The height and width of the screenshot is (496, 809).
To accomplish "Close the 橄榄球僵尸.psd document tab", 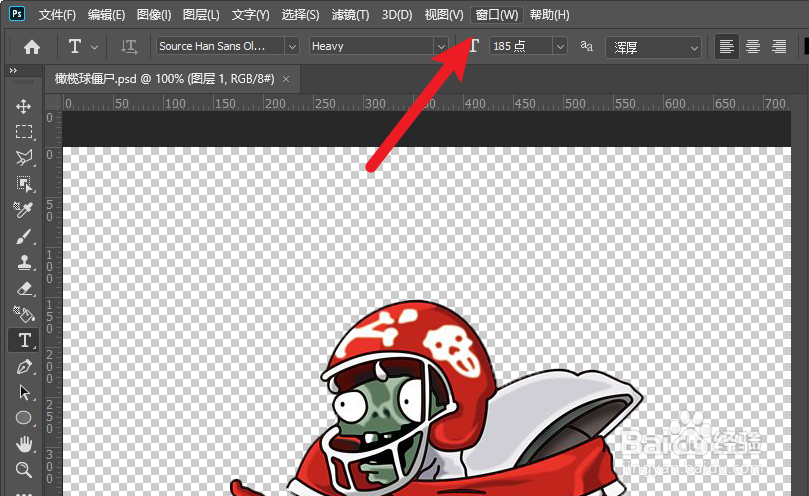I will (x=286, y=79).
